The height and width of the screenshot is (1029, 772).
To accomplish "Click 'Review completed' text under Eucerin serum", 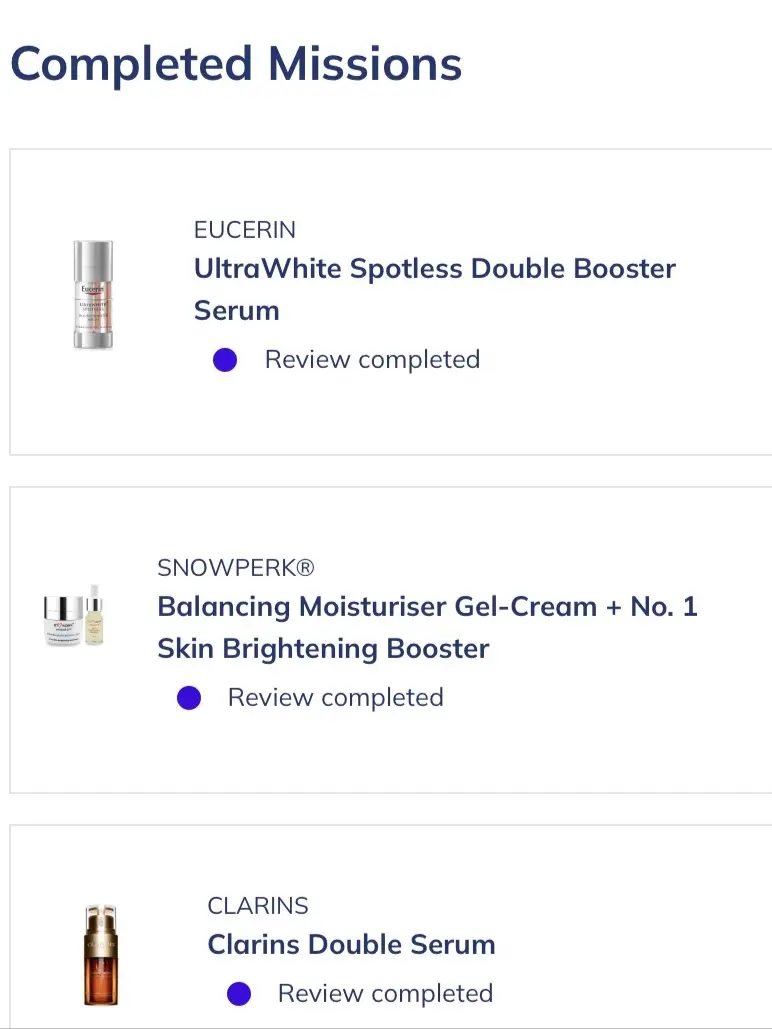I will (372, 360).
